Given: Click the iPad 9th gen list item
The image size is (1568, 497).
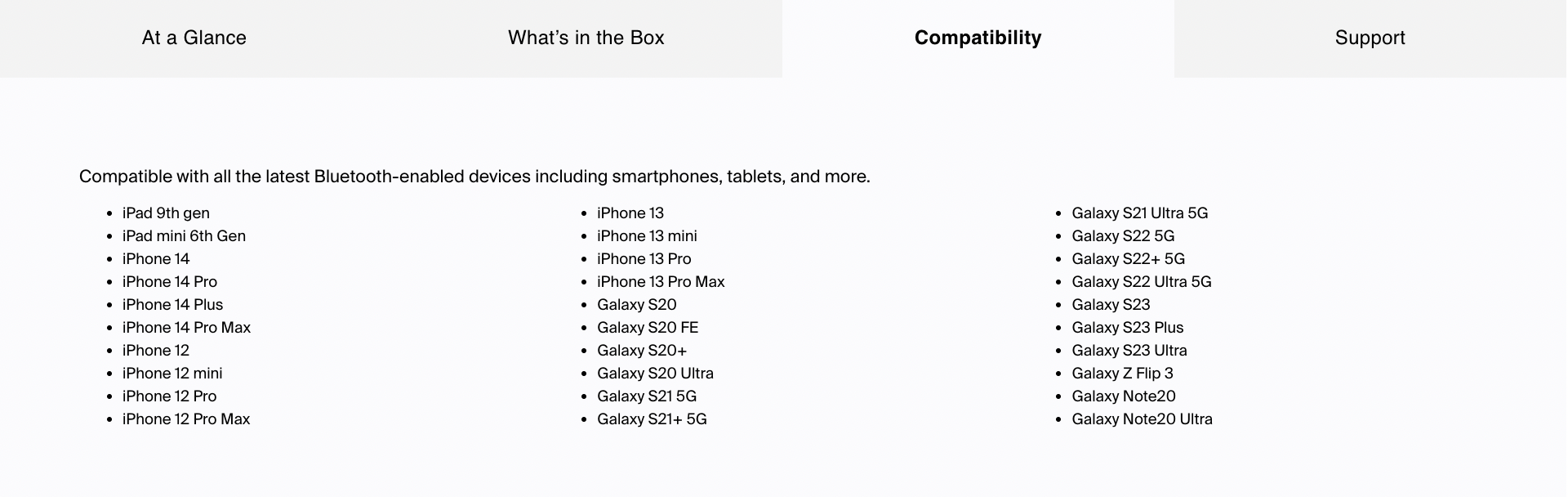Looking at the screenshot, I should click(x=166, y=213).
